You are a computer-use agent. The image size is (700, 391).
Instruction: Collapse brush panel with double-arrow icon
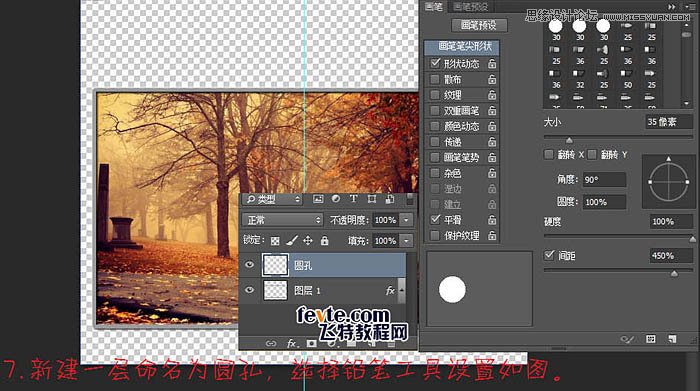tap(672, 7)
